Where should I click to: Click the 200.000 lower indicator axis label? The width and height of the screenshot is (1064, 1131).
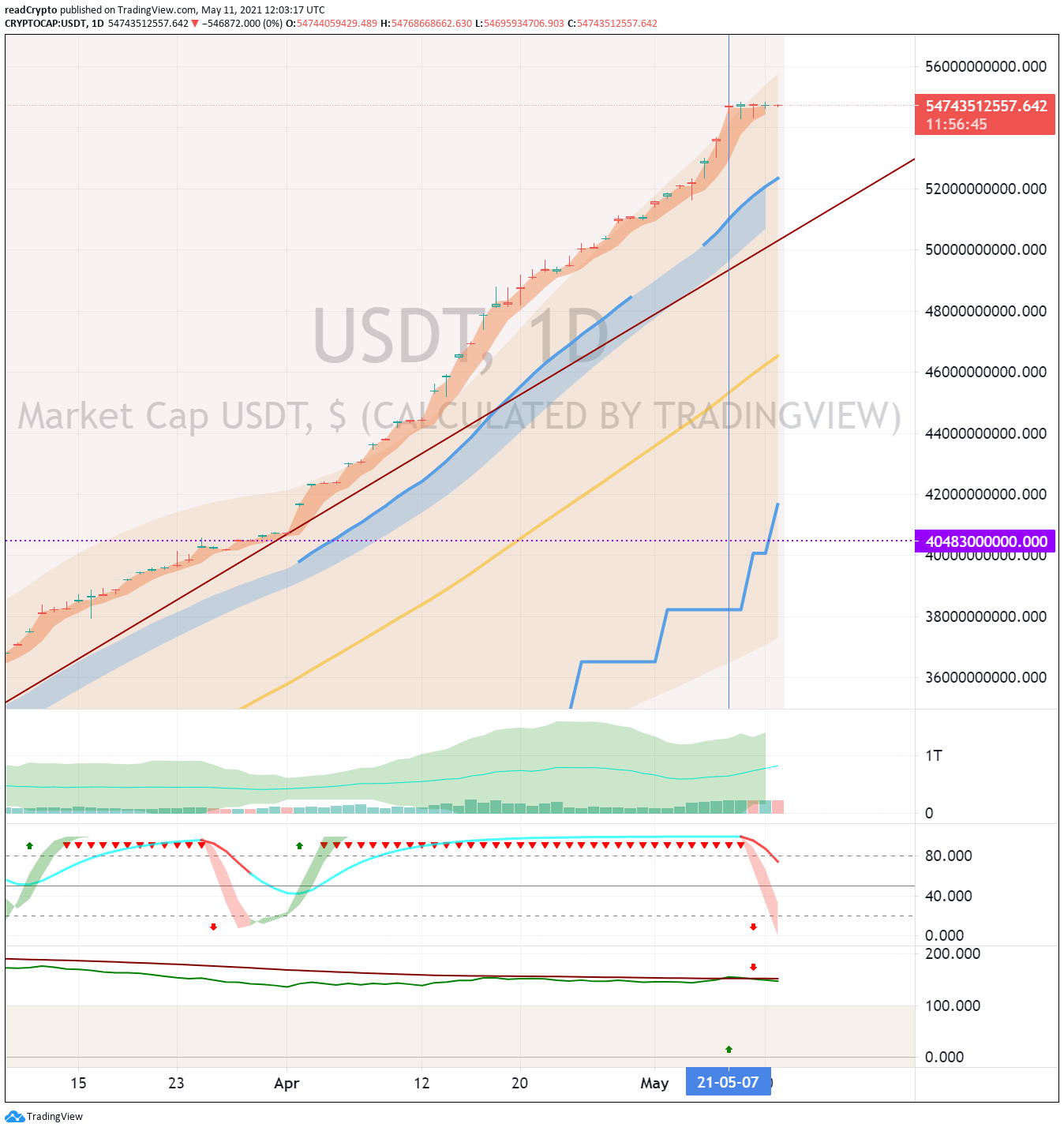(x=953, y=953)
